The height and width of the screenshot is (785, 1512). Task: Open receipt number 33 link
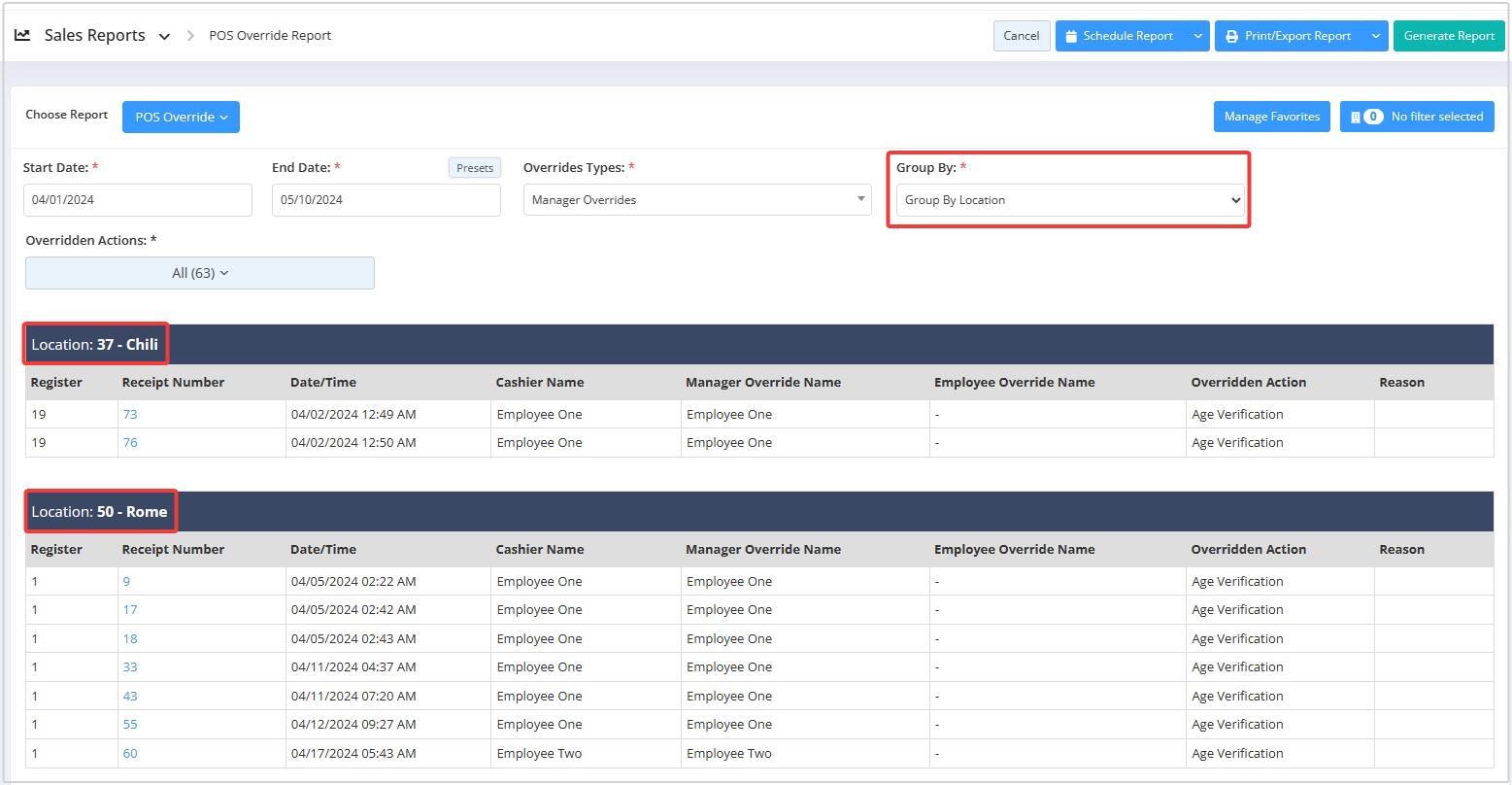tap(130, 666)
